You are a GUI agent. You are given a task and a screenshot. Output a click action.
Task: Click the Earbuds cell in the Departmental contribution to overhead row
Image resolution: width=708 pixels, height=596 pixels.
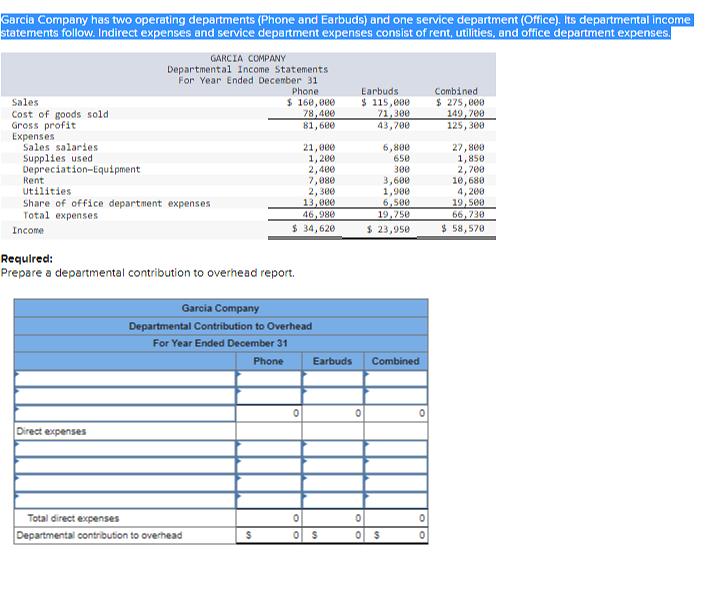point(333,535)
